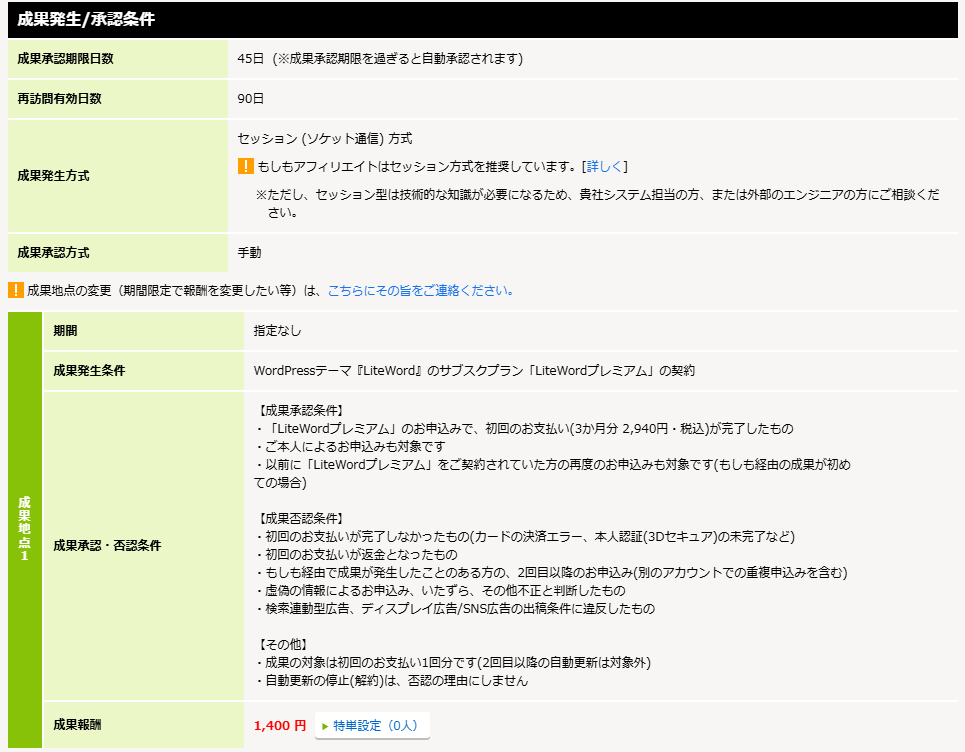This screenshot has height=752, width=965.
Task: Select the 45日 approval deadline value
Action: click(x=250, y=58)
